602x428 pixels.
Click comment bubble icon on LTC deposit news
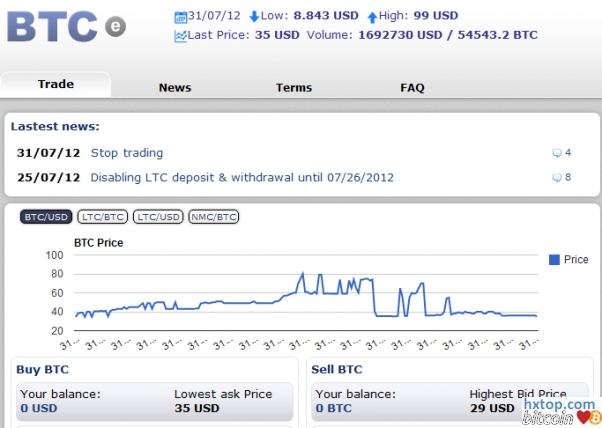pyautogui.click(x=557, y=178)
